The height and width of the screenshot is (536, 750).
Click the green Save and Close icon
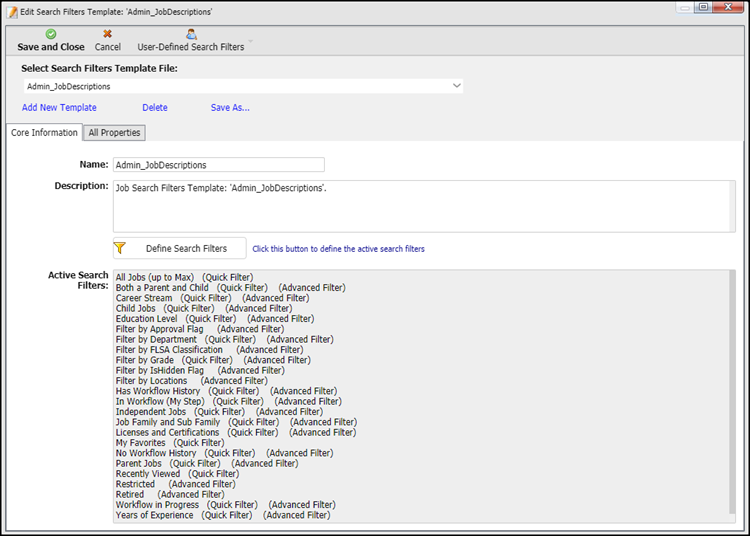pyautogui.click(x=51, y=34)
